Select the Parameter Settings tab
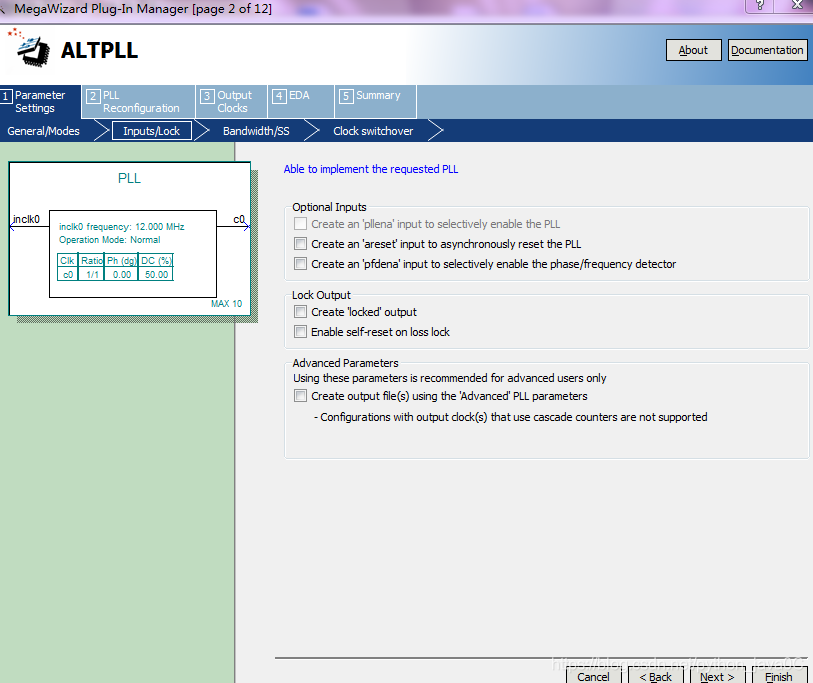Screen dimensions: 813x683 pyautogui.click(x=40, y=102)
